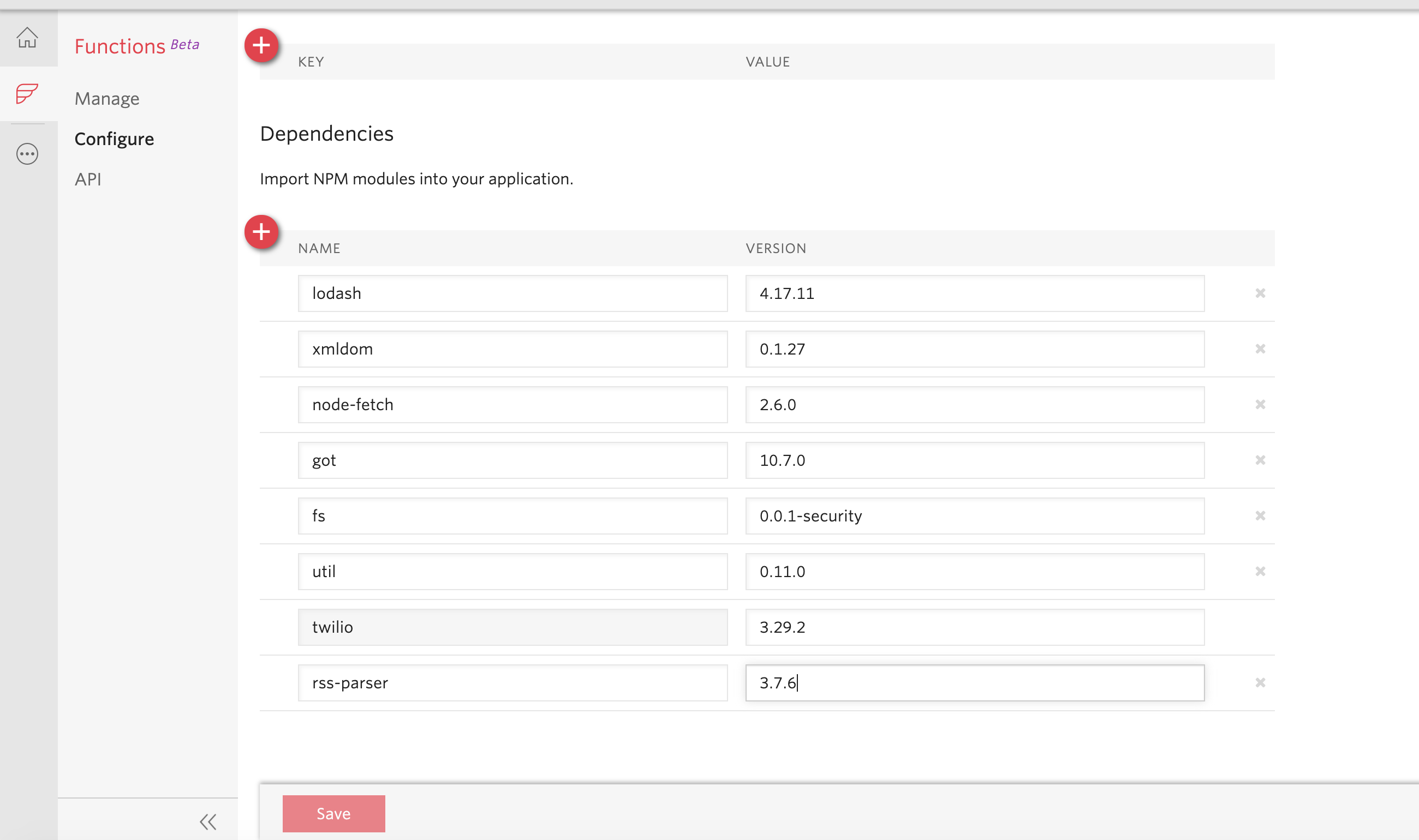Image resolution: width=1419 pixels, height=840 pixels.
Task: Click the plus icon to add environment variable
Action: 261,46
